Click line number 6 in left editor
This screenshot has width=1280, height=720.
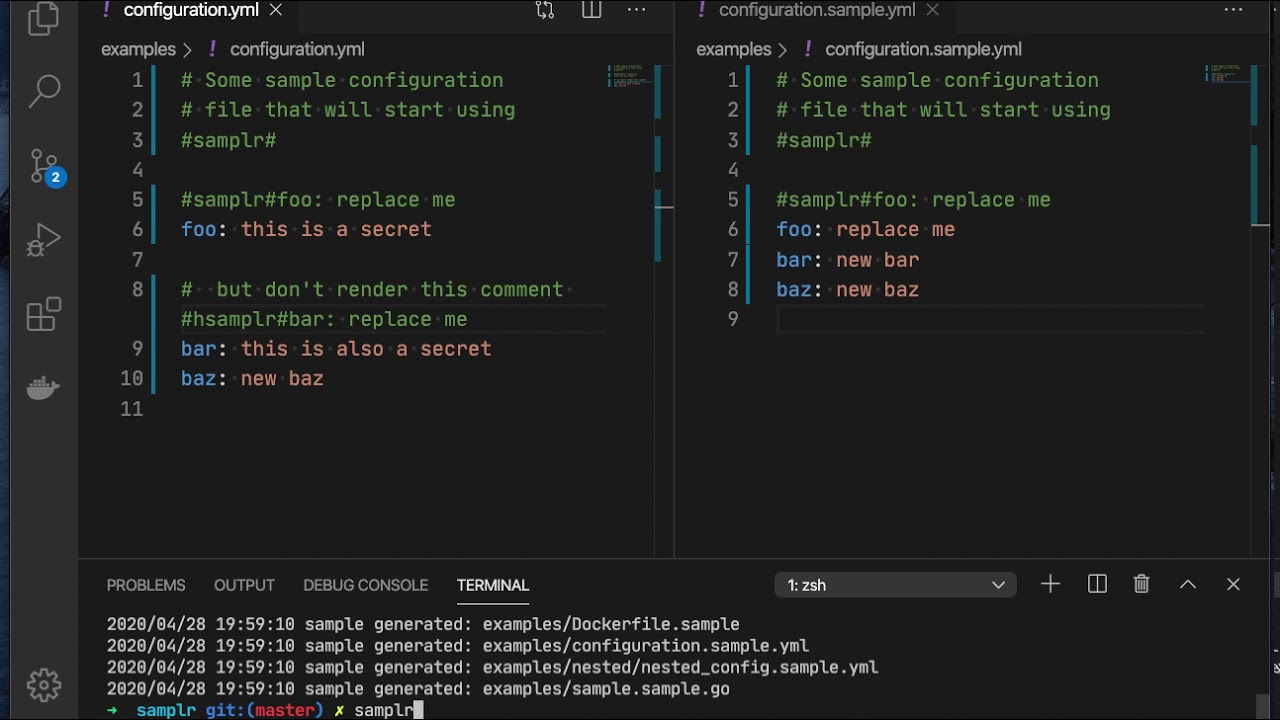click(137, 229)
